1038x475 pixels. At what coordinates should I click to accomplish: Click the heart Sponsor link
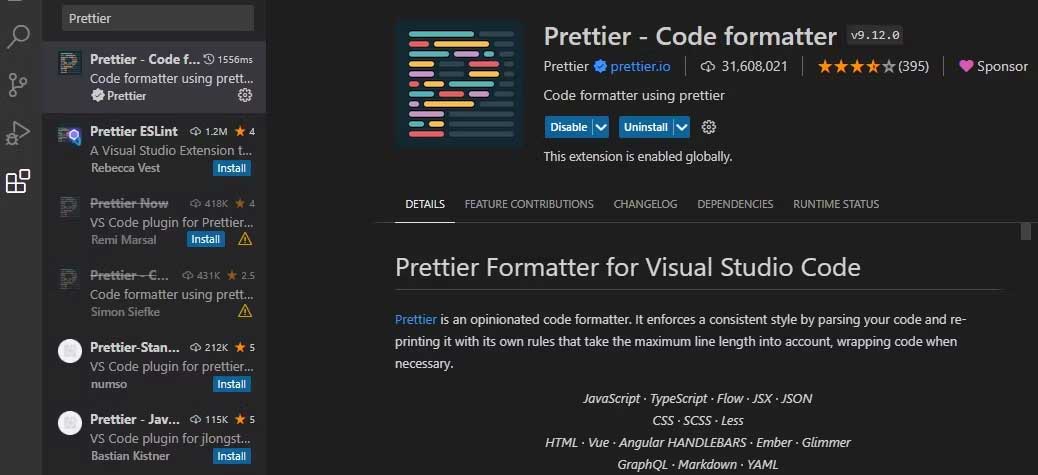point(993,66)
